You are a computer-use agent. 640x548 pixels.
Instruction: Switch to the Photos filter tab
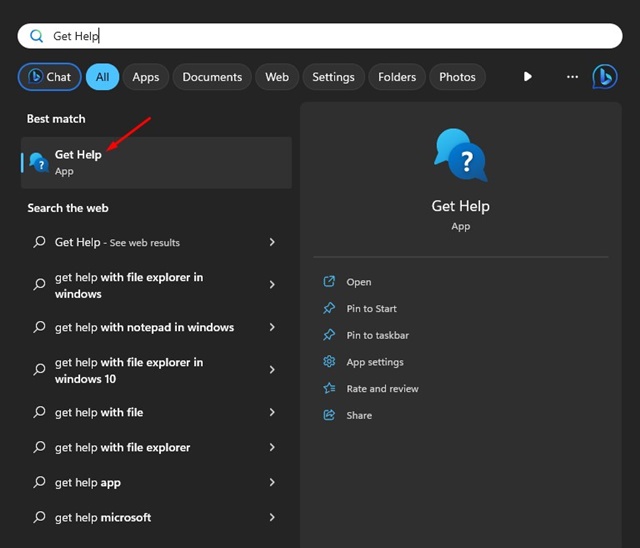(x=457, y=77)
